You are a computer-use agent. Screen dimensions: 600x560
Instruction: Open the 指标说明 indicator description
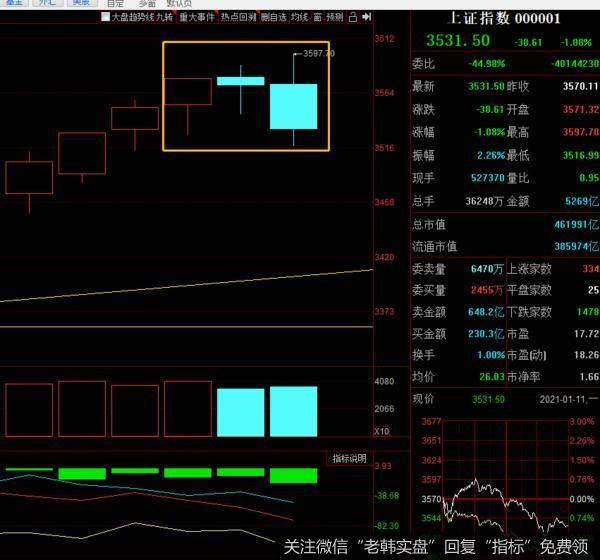coord(349,458)
